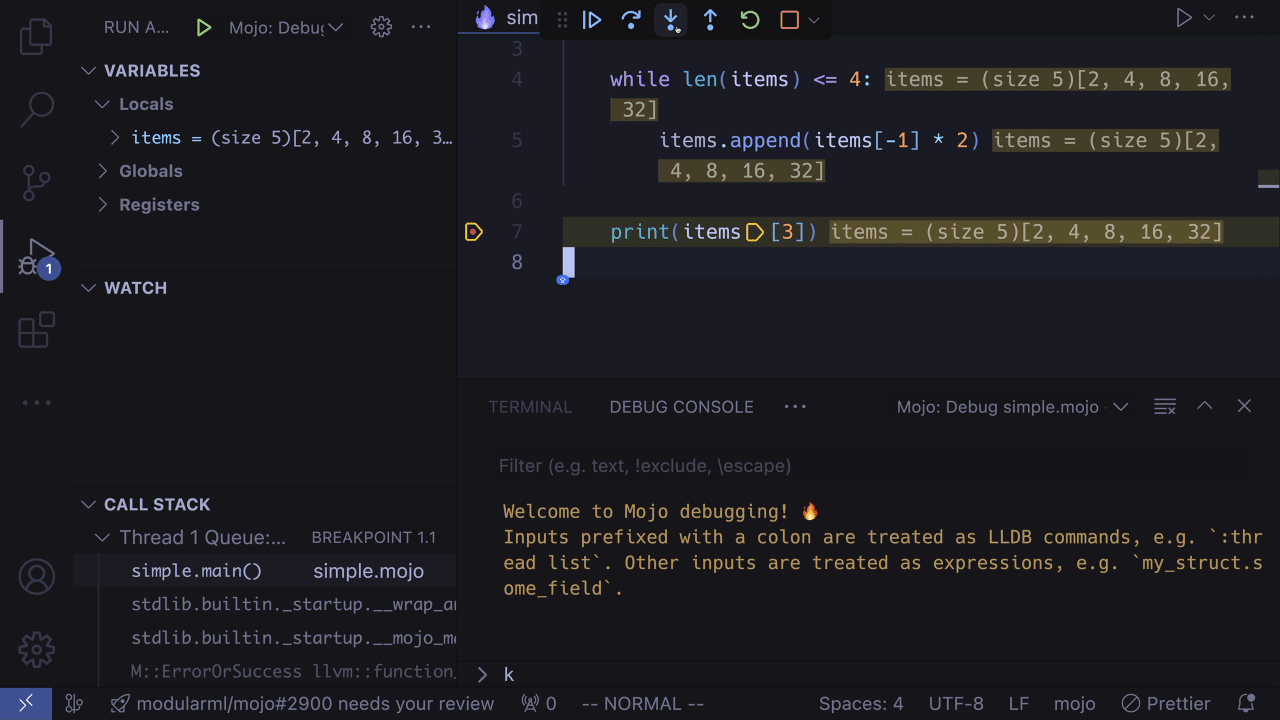Restart the debug session
The image size is (1280, 720).
[750, 19]
